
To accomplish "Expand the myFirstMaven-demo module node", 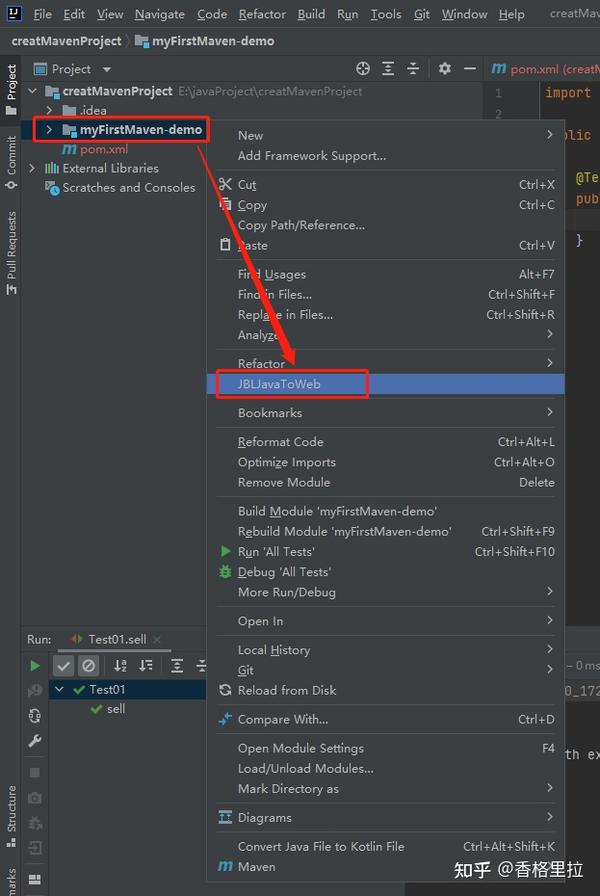I will pos(49,130).
